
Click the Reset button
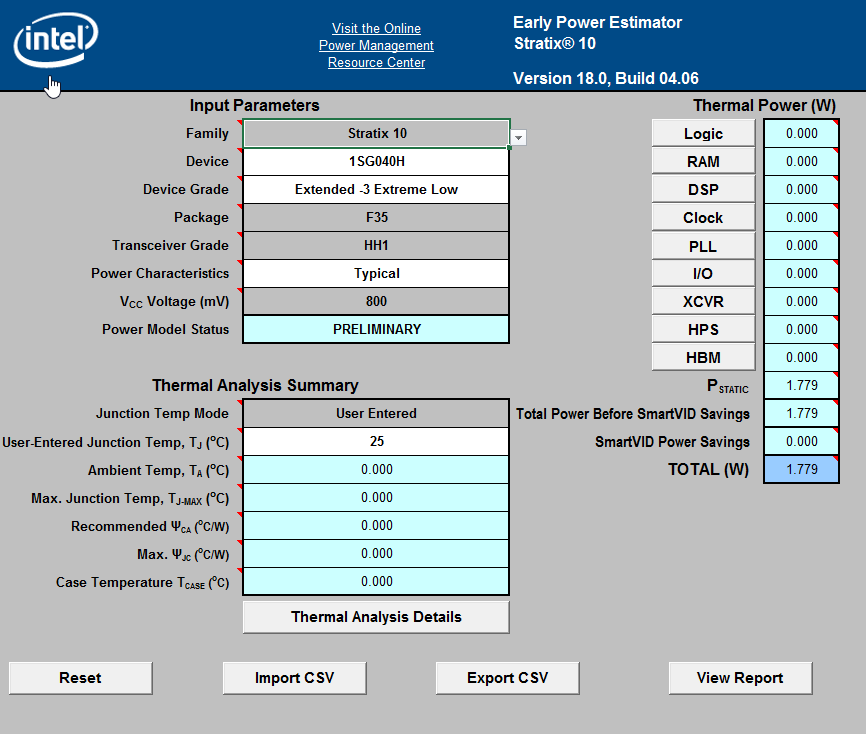(x=81, y=678)
